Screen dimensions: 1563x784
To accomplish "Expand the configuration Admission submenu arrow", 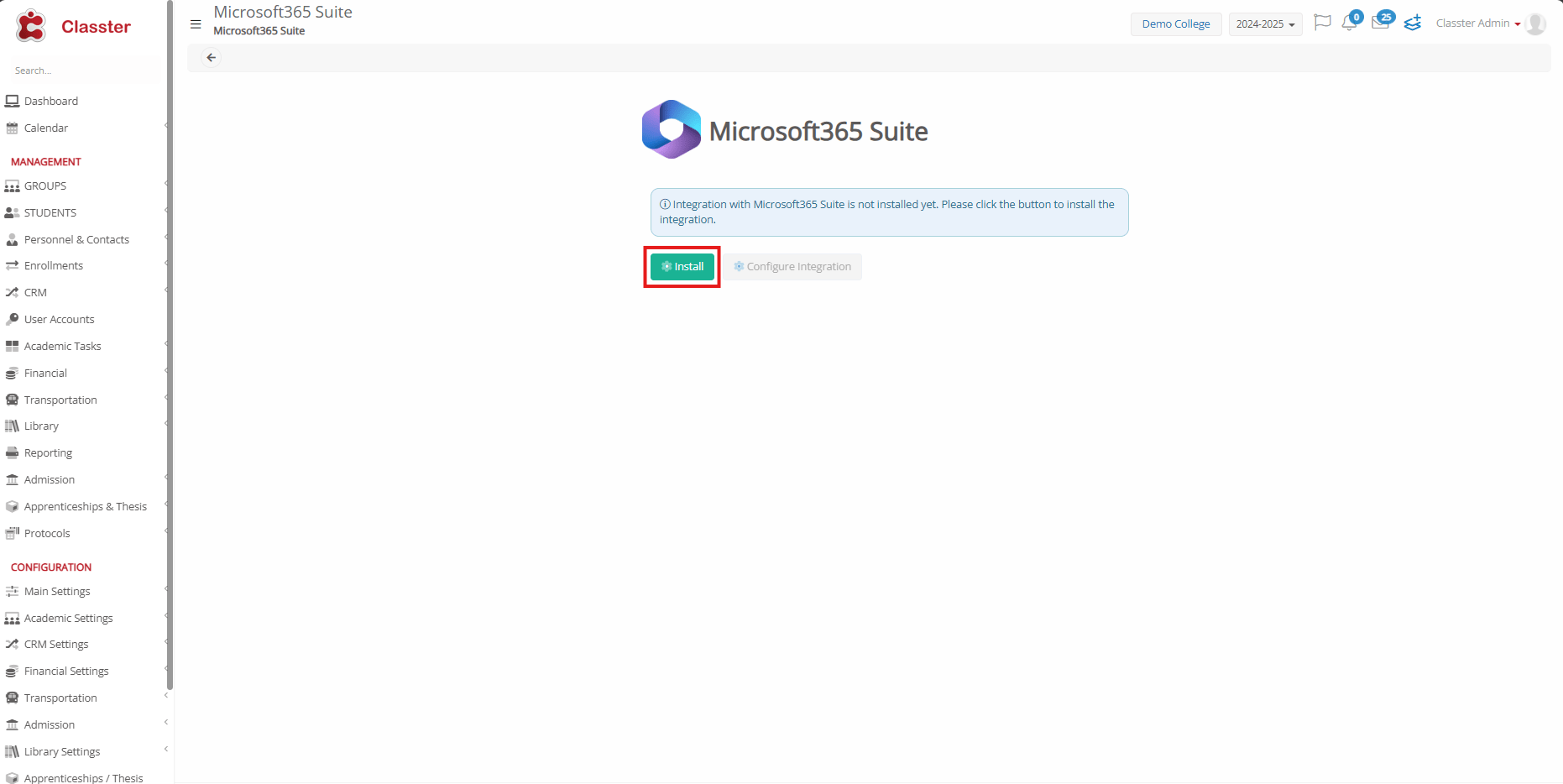I will pos(166,723).
